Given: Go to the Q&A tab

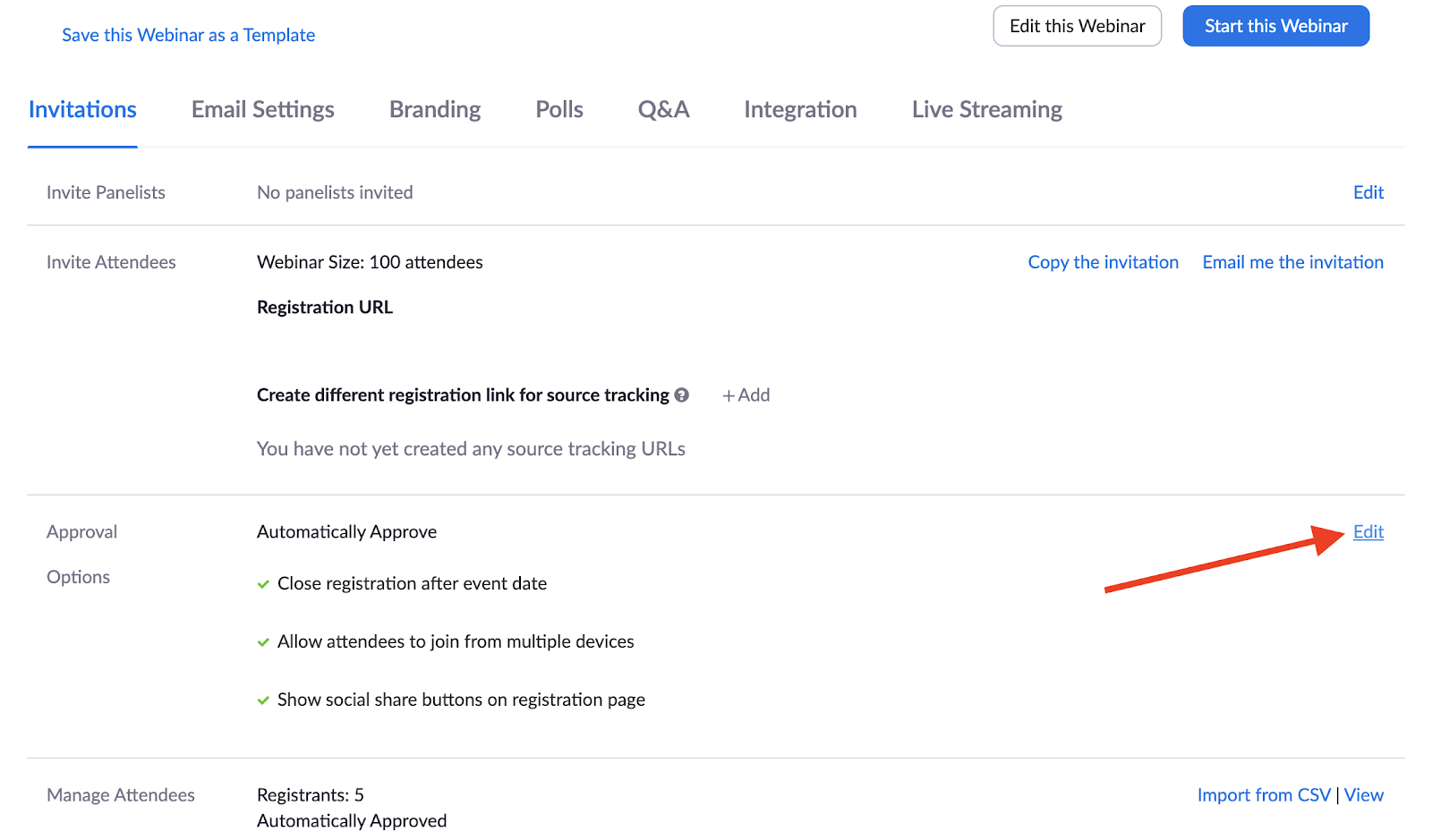Looking at the screenshot, I should point(663,110).
